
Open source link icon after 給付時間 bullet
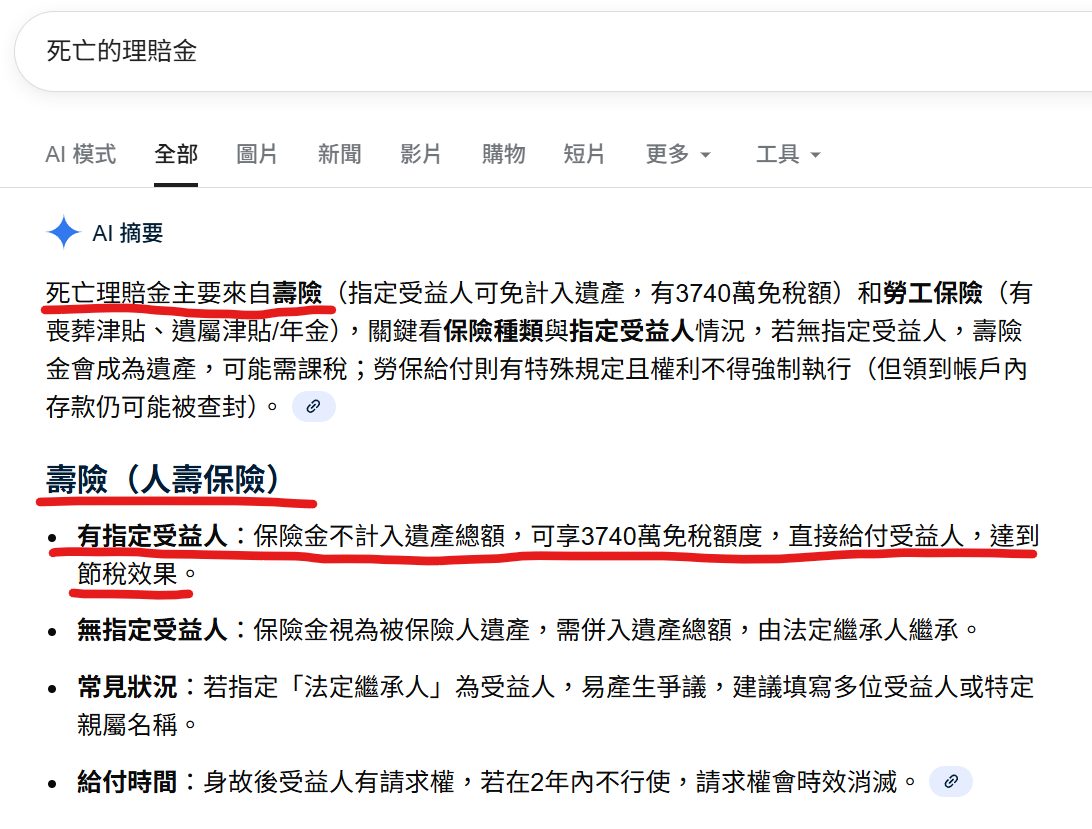951,782
